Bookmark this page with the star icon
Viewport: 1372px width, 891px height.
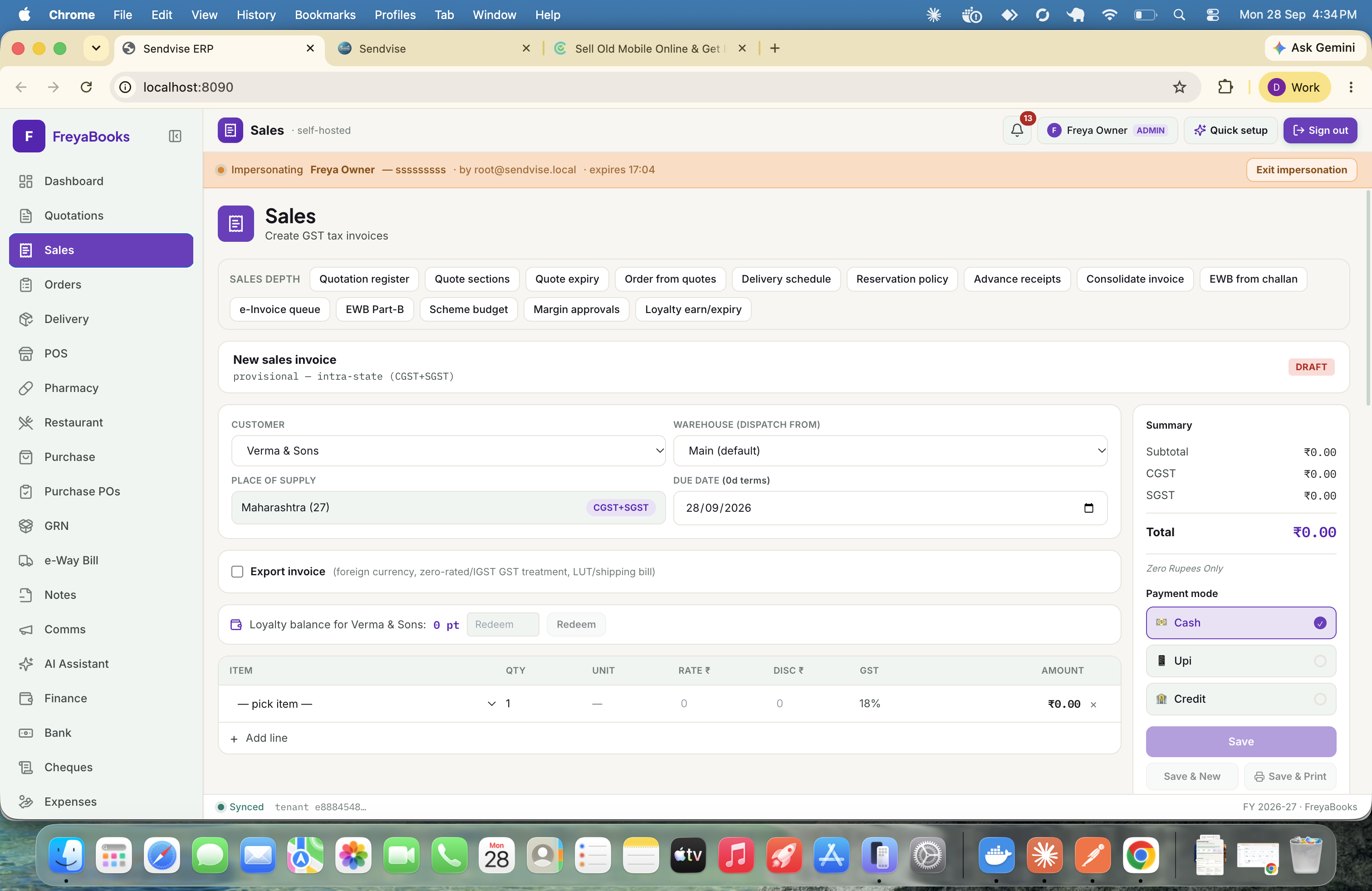pos(1180,87)
